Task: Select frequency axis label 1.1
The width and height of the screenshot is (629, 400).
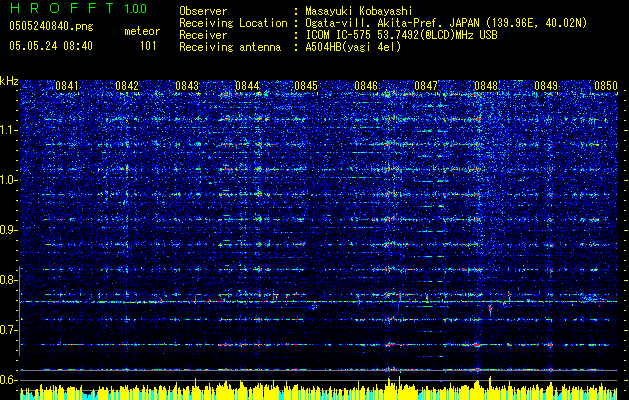Action: click(x=8, y=130)
